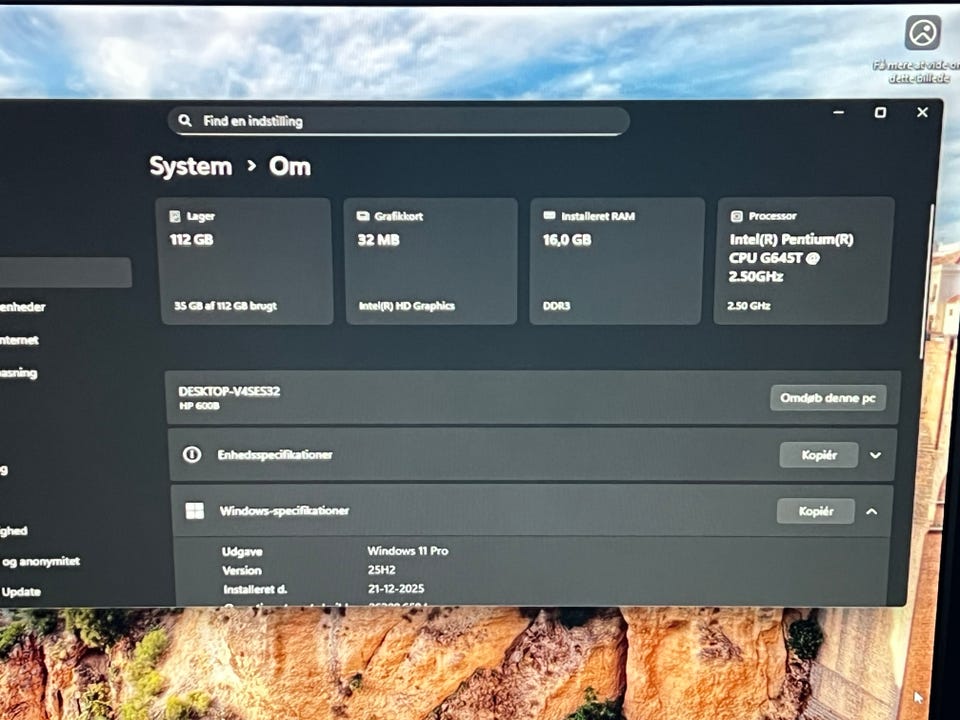Minimize the Settings window

point(839,113)
